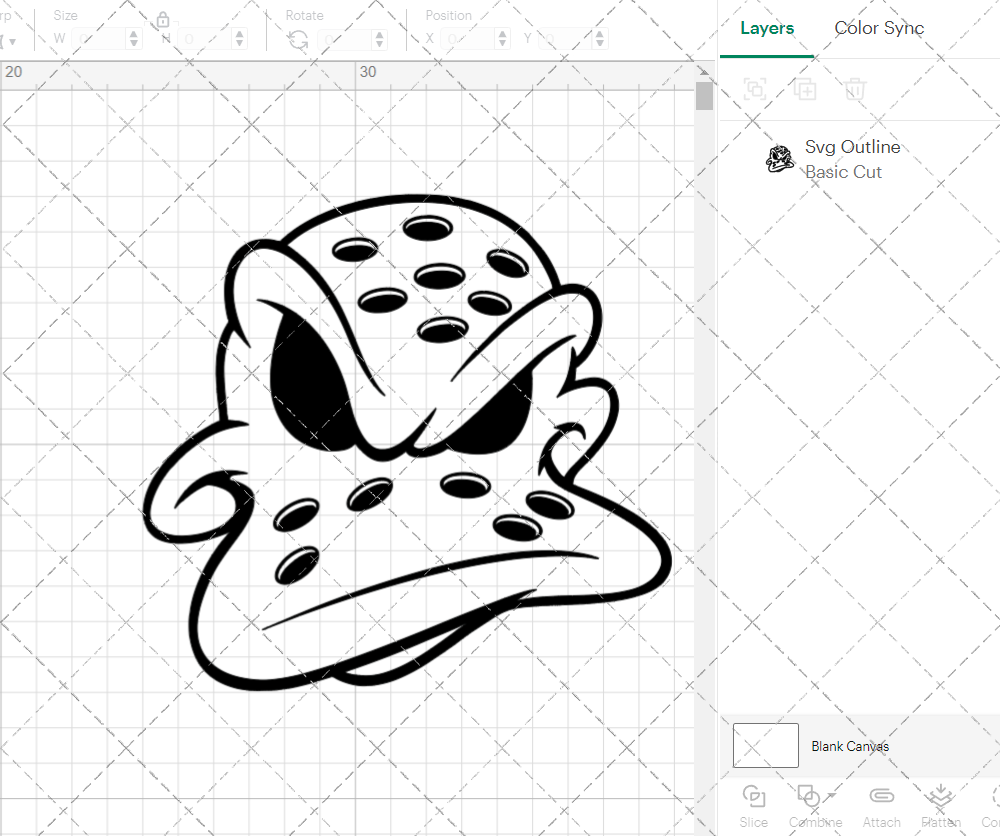Click the Delete layer trash icon

pyautogui.click(x=855, y=89)
